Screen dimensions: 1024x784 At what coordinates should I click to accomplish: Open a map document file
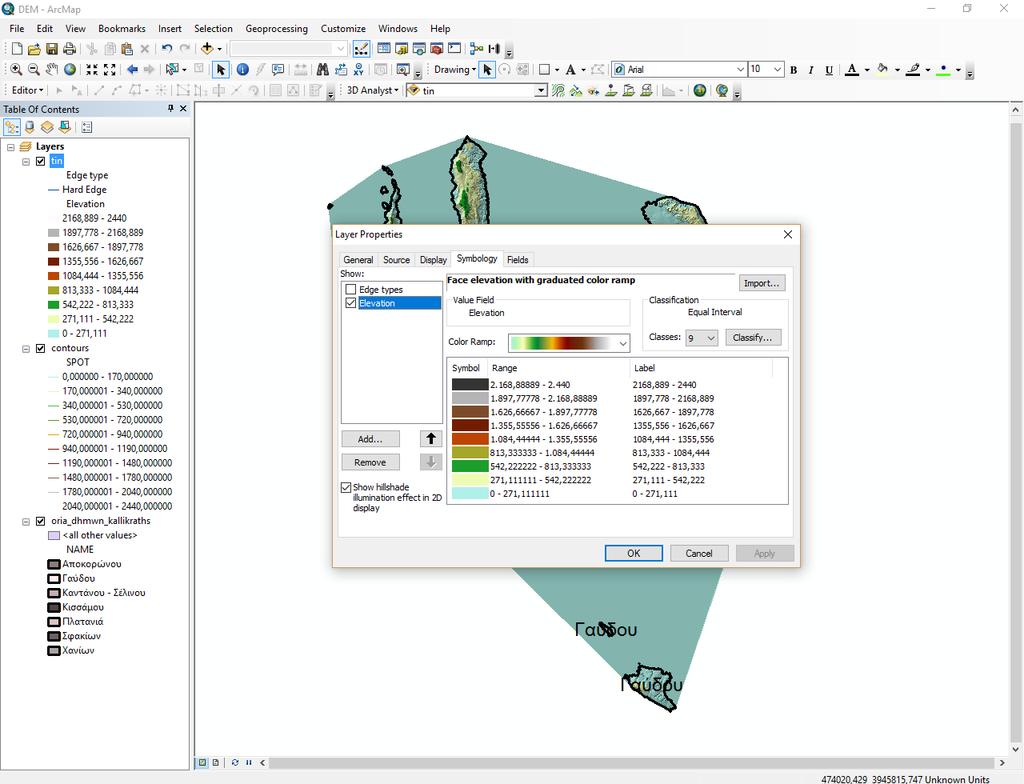pyautogui.click(x=34, y=48)
